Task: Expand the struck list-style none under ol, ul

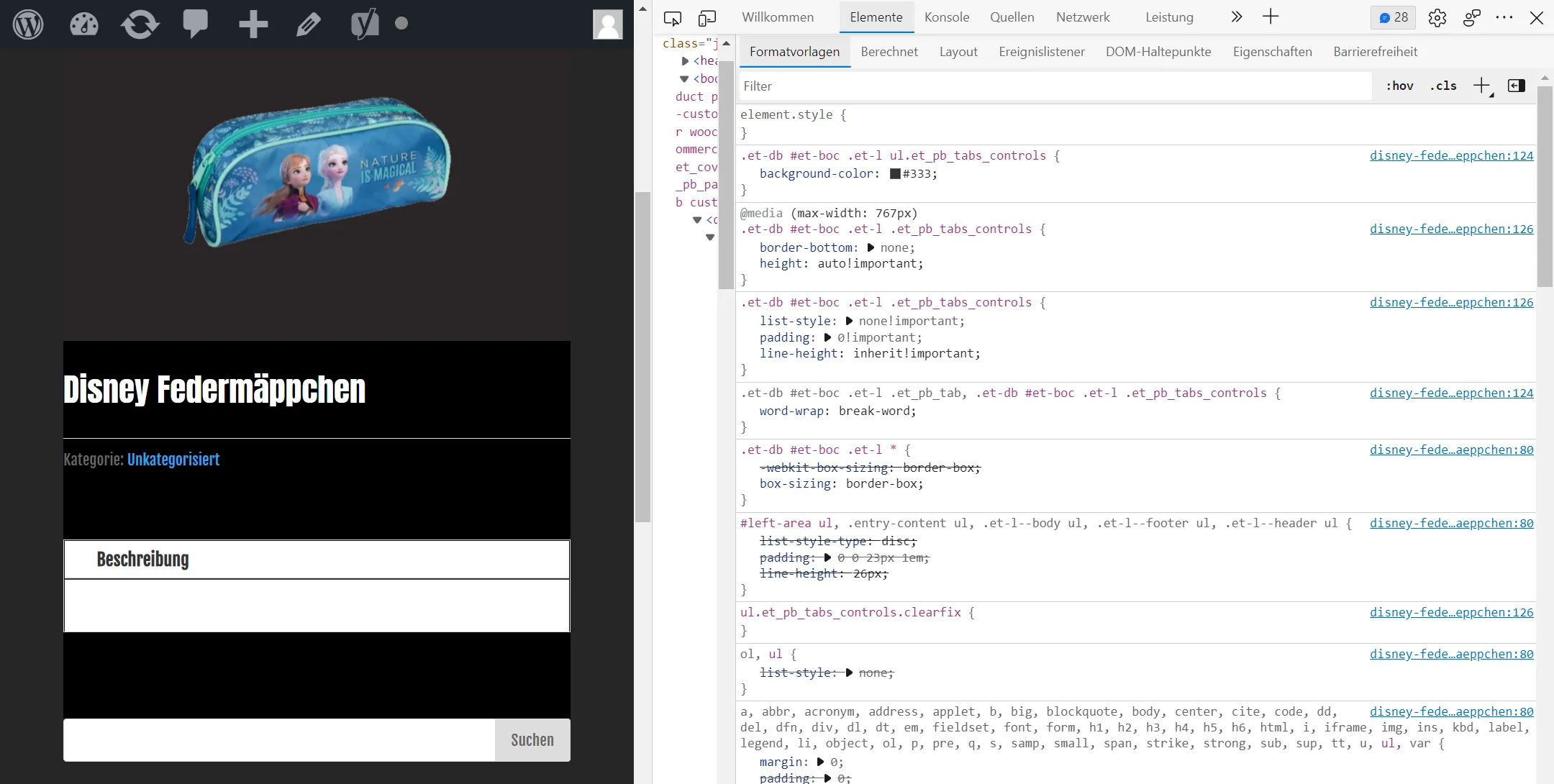Action: point(849,673)
